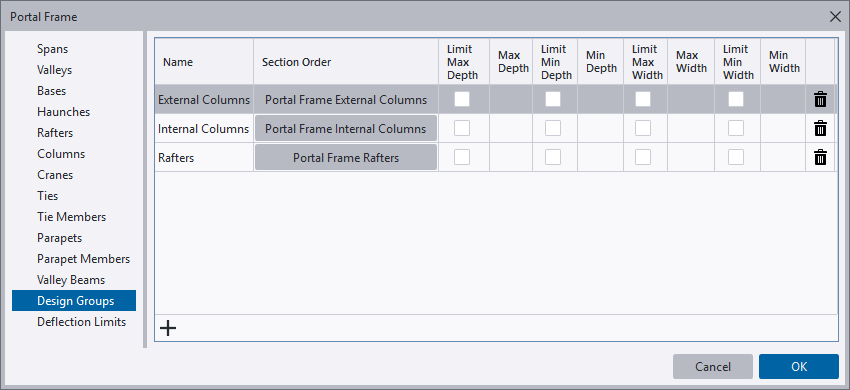Delete the External Columns design group

click(820, 99)
